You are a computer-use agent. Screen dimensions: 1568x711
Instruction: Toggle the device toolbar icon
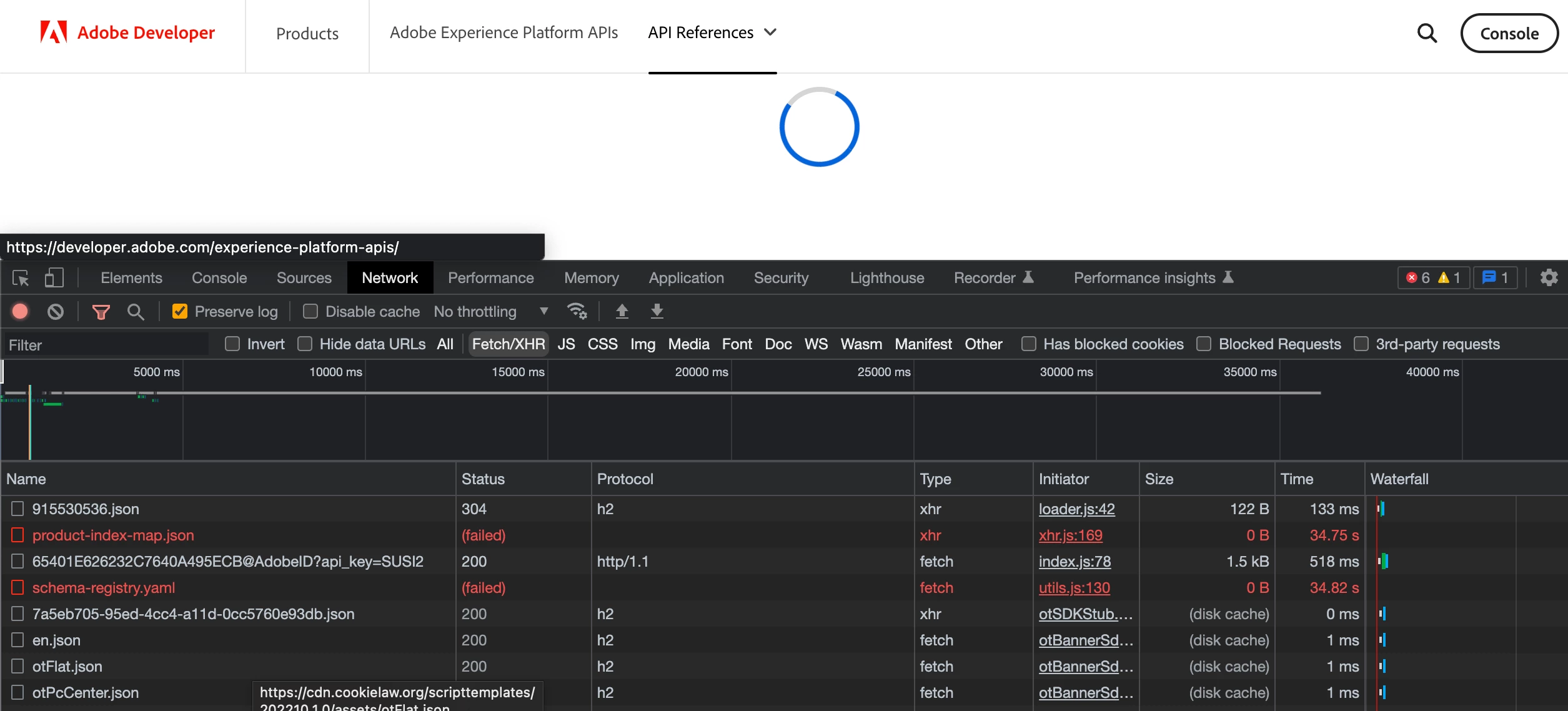click(x=54, y=278)
